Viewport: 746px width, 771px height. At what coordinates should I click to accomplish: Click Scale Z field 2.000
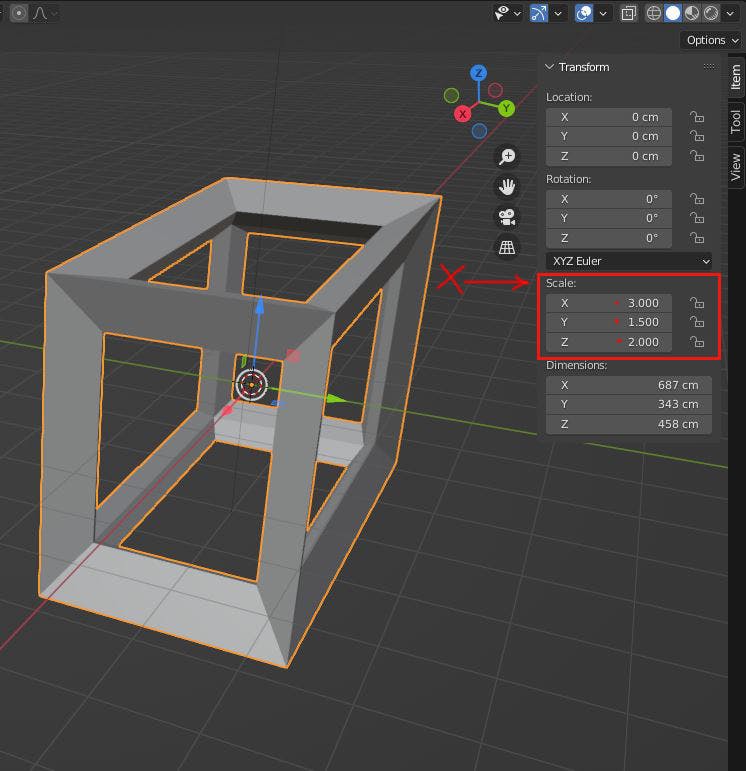[608, 342]
